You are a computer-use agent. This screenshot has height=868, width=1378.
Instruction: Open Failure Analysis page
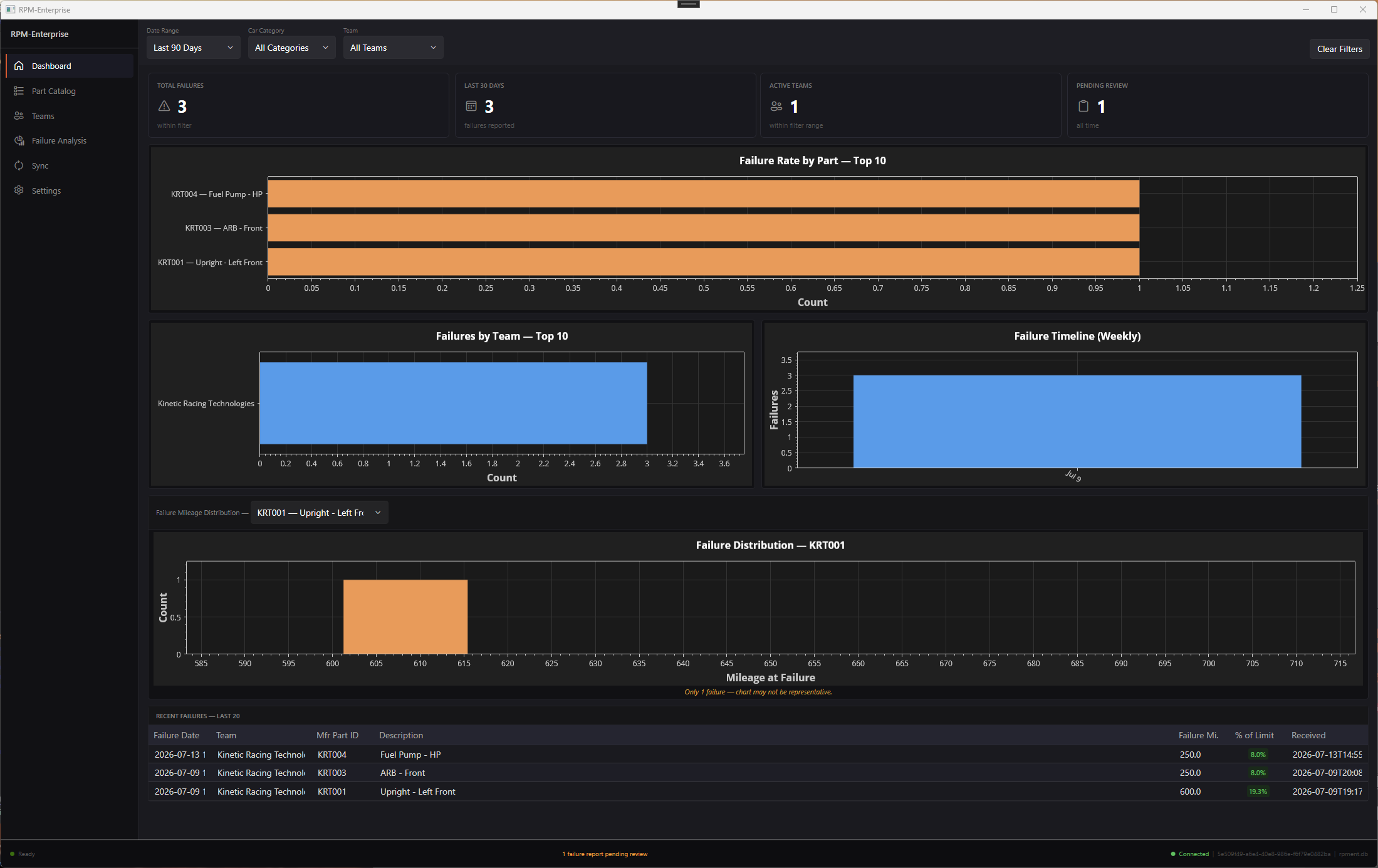pyautogui.click(x=69, y=140)
